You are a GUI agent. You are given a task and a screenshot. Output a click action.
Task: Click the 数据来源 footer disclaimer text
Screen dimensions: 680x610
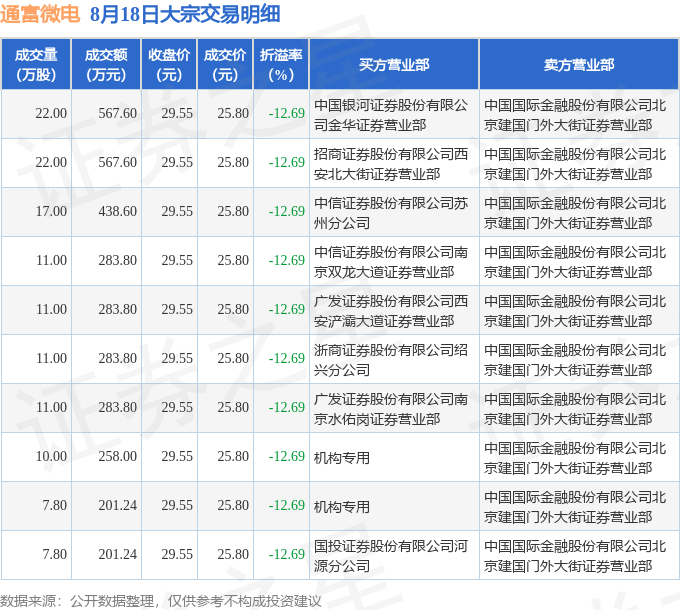161,601
